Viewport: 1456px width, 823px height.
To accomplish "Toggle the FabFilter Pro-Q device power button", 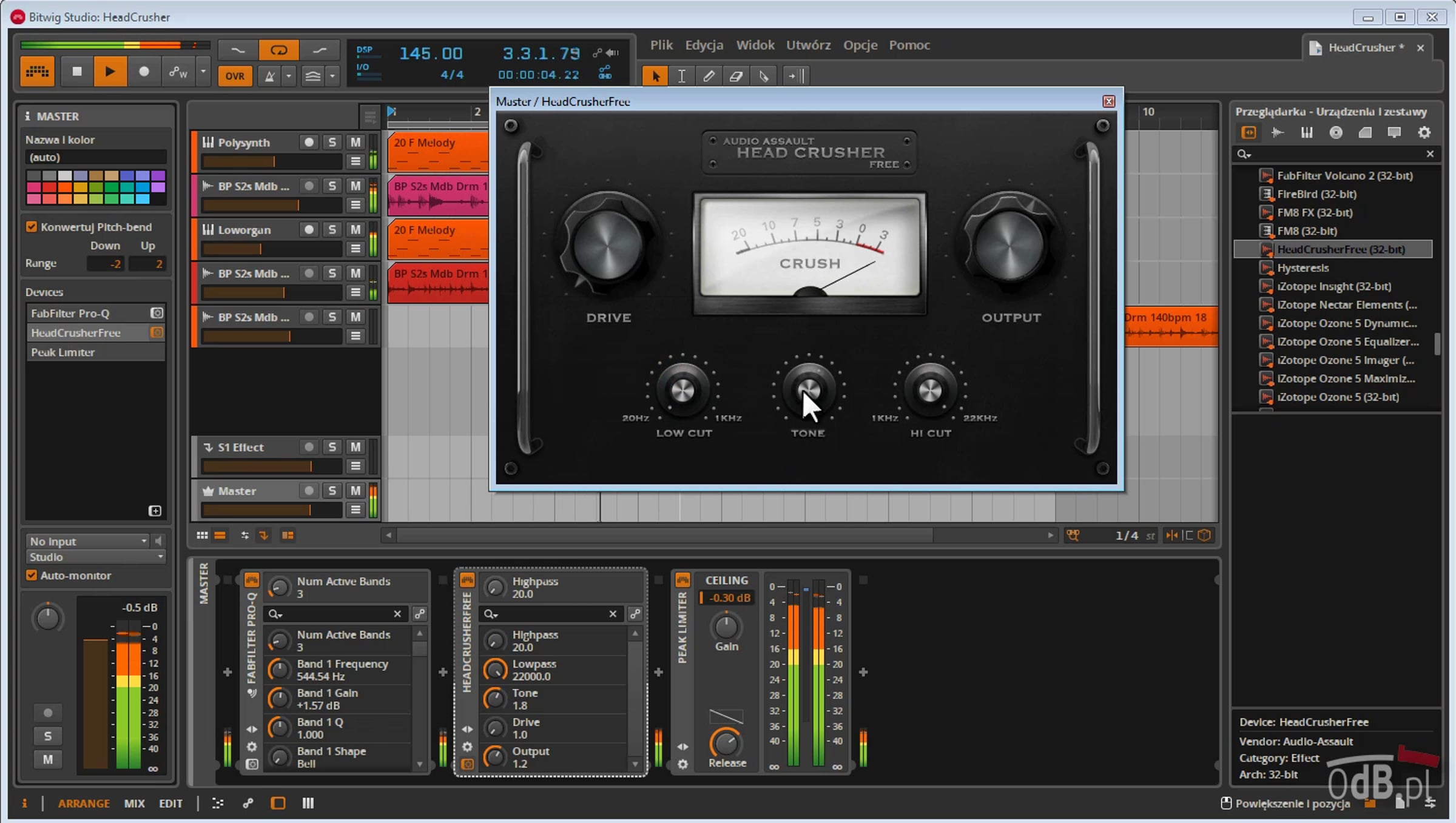I will click(251, 580).
